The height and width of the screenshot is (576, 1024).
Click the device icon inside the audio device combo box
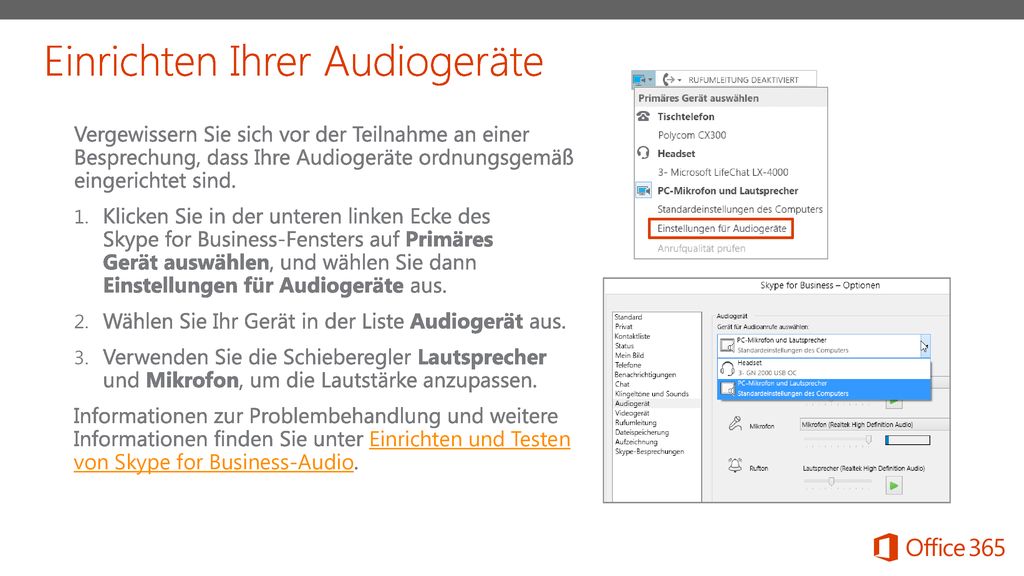coord(727,345)
